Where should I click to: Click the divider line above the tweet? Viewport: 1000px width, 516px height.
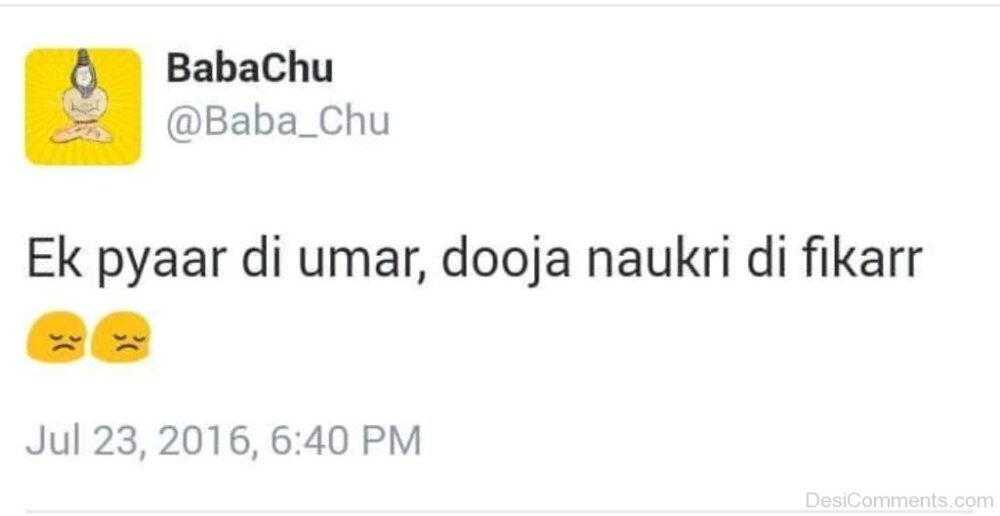click(500, 5)
